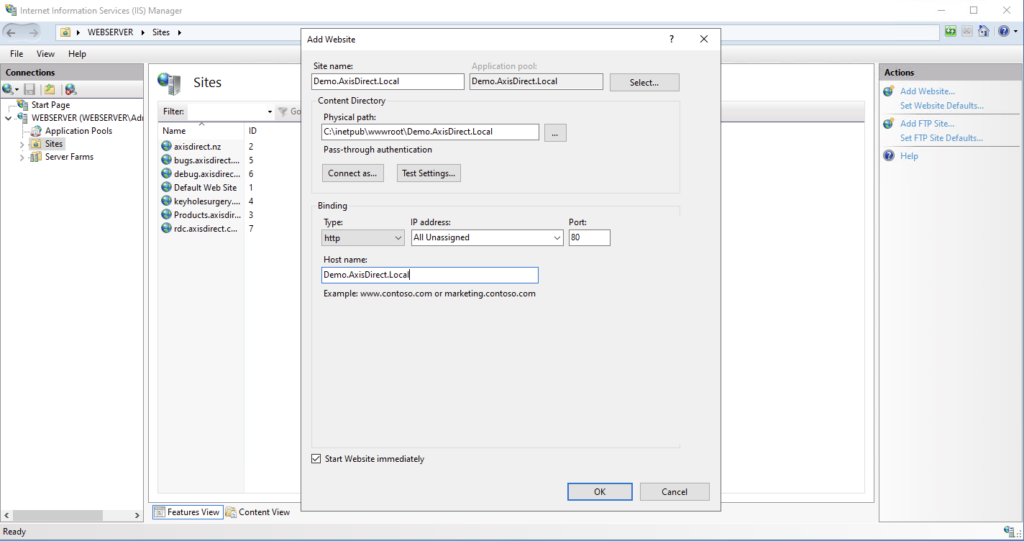Click the Site name input field
Viewport: 1024px width, 541px height.
point(388,81)
